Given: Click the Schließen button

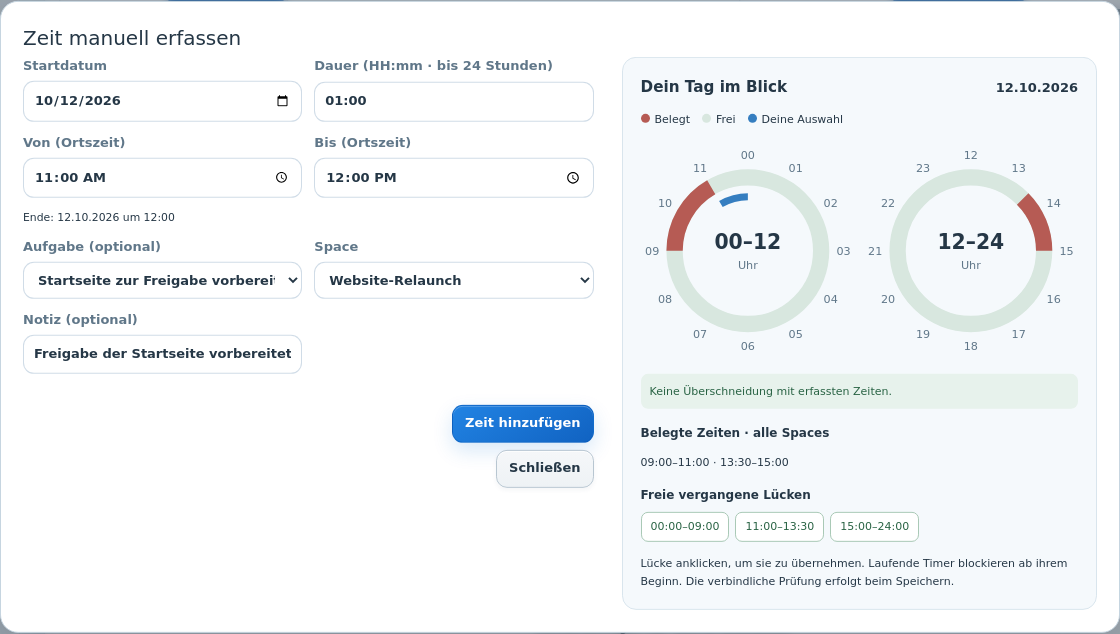Looking at the screenshot, I should pyautogui.click(x=545, y=468).
